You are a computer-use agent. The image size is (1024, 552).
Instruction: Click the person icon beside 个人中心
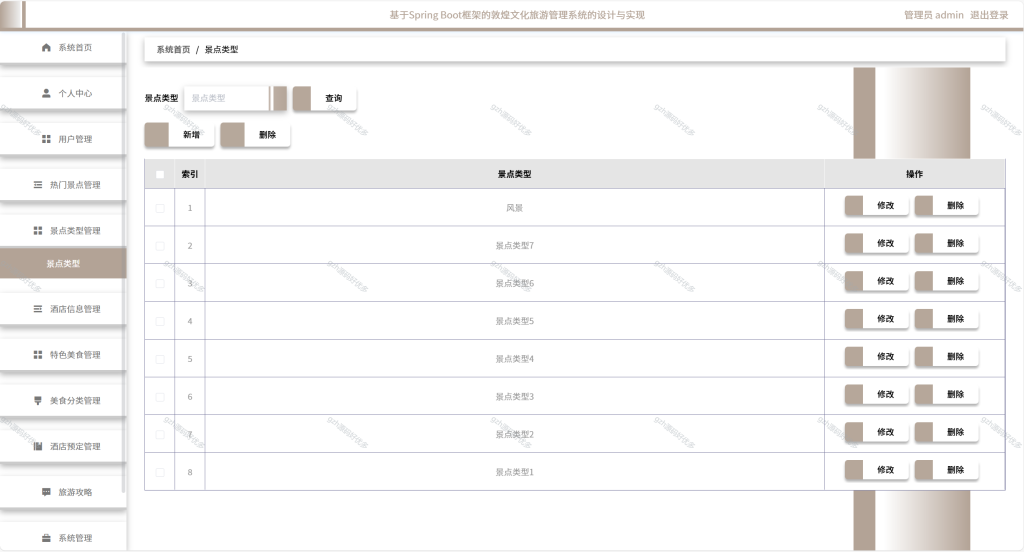(46, 93)
